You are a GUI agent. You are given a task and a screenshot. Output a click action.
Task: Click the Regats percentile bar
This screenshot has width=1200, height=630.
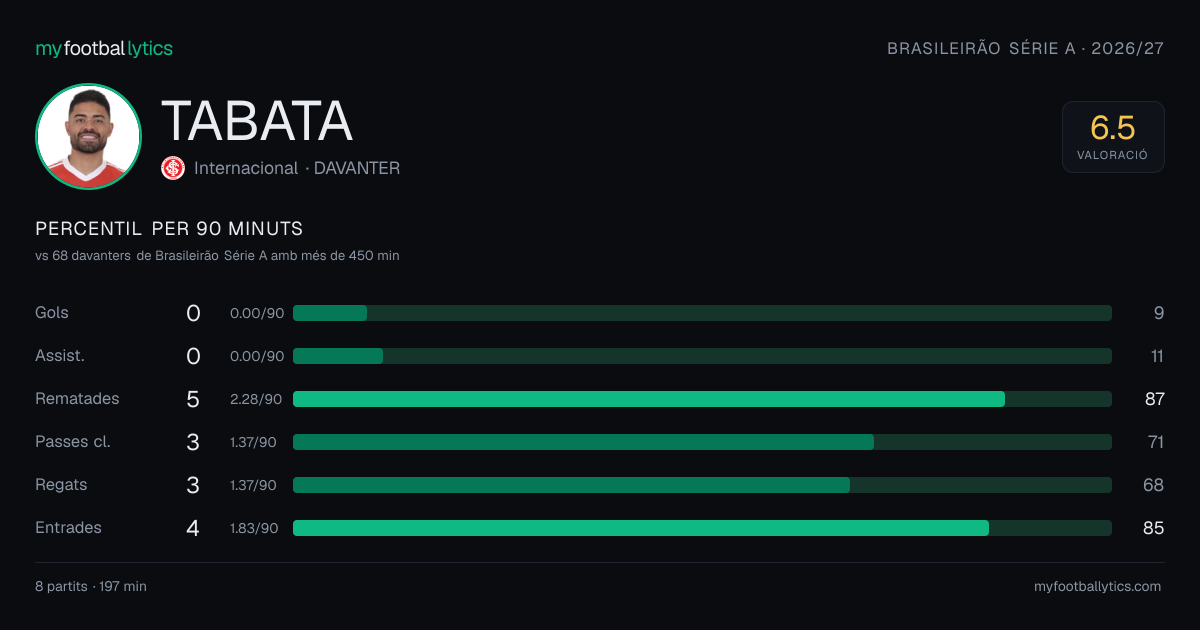point(702,485)
